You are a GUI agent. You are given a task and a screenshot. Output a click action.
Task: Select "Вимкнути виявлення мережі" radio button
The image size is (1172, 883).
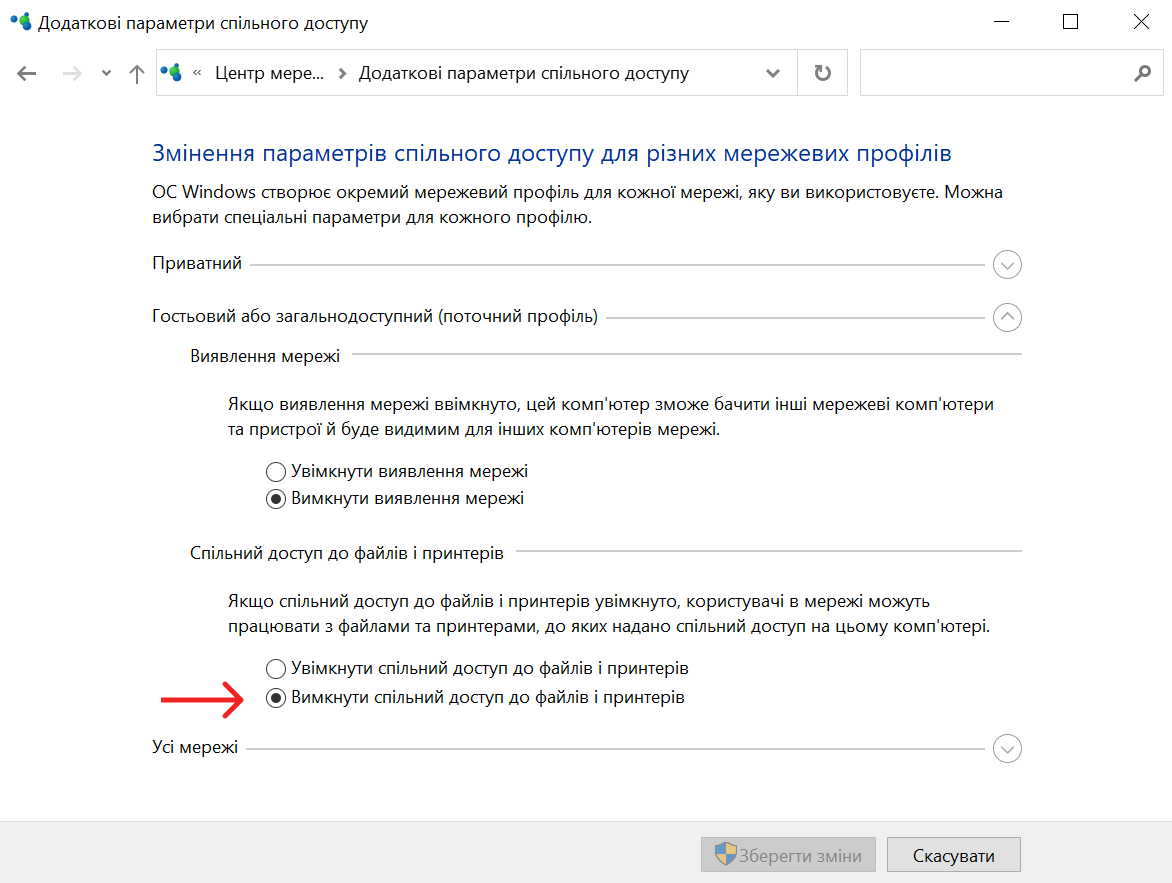[276, 498]
